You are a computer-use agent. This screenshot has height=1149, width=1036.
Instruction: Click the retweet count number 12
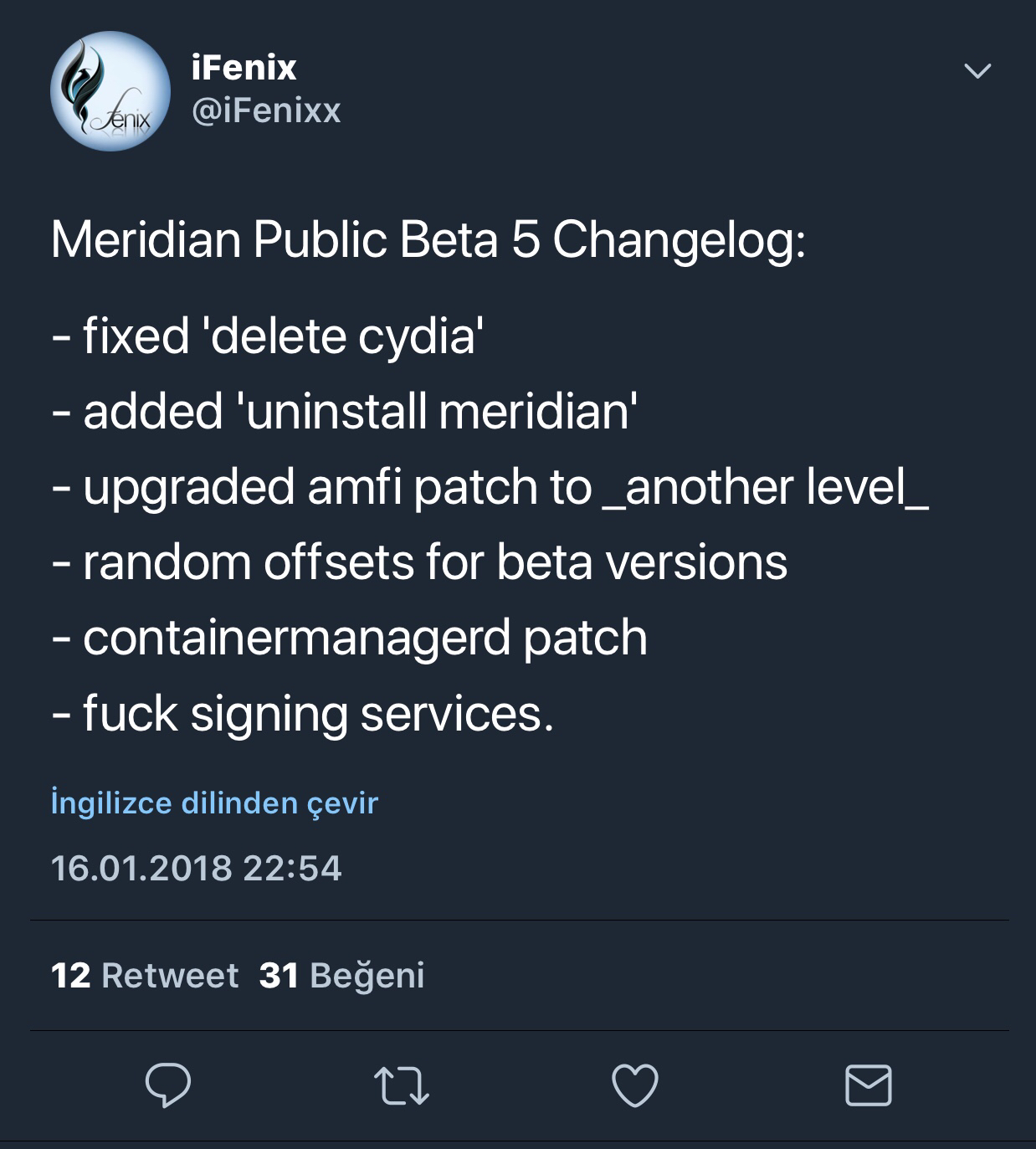(x=71, y=975)
